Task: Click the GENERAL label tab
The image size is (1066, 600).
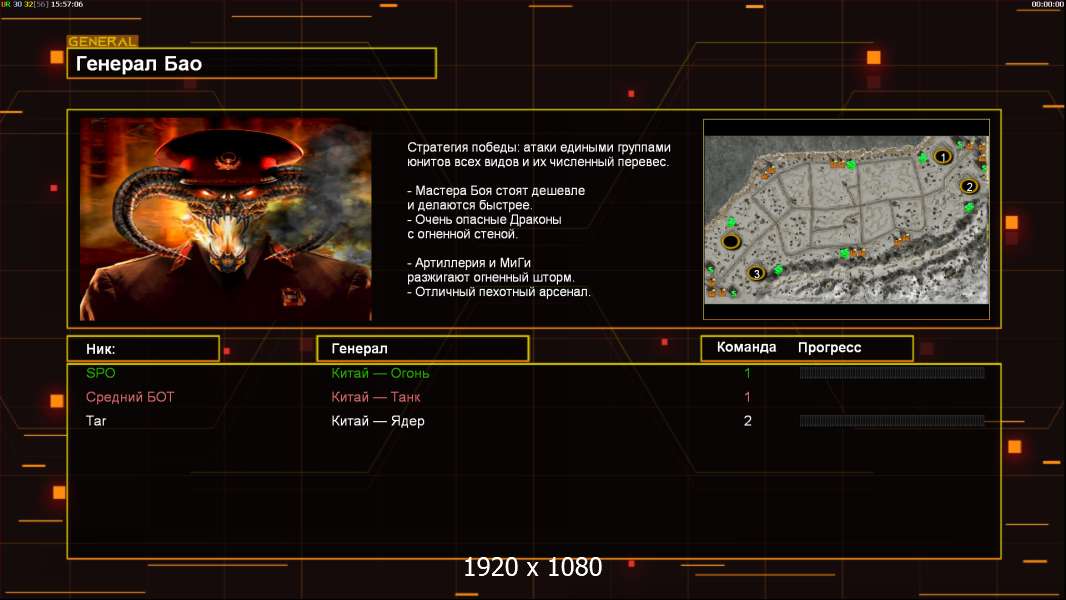Action: [103, 41]
